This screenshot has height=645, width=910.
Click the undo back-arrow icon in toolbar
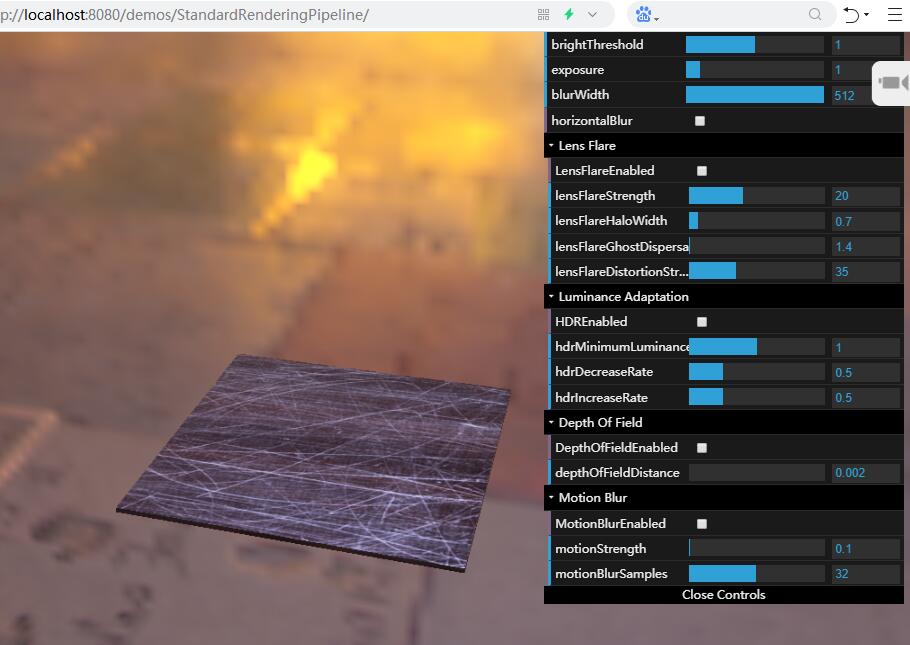tap(851, 15)
